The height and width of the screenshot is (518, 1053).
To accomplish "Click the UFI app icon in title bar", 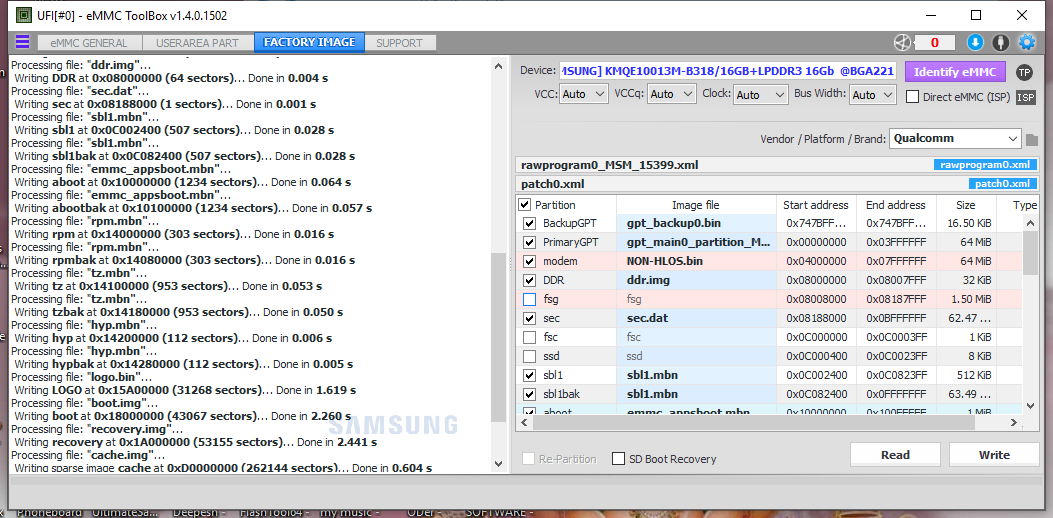I will (24, 15).
